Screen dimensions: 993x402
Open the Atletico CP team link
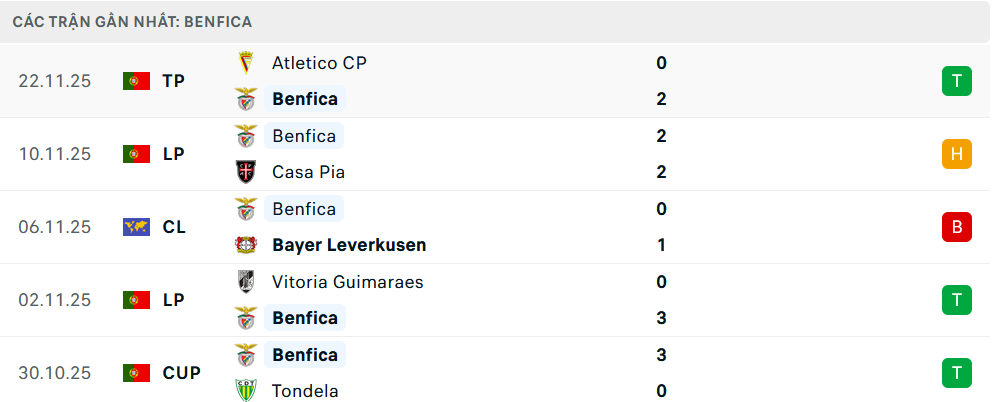(x=319, y=63)
